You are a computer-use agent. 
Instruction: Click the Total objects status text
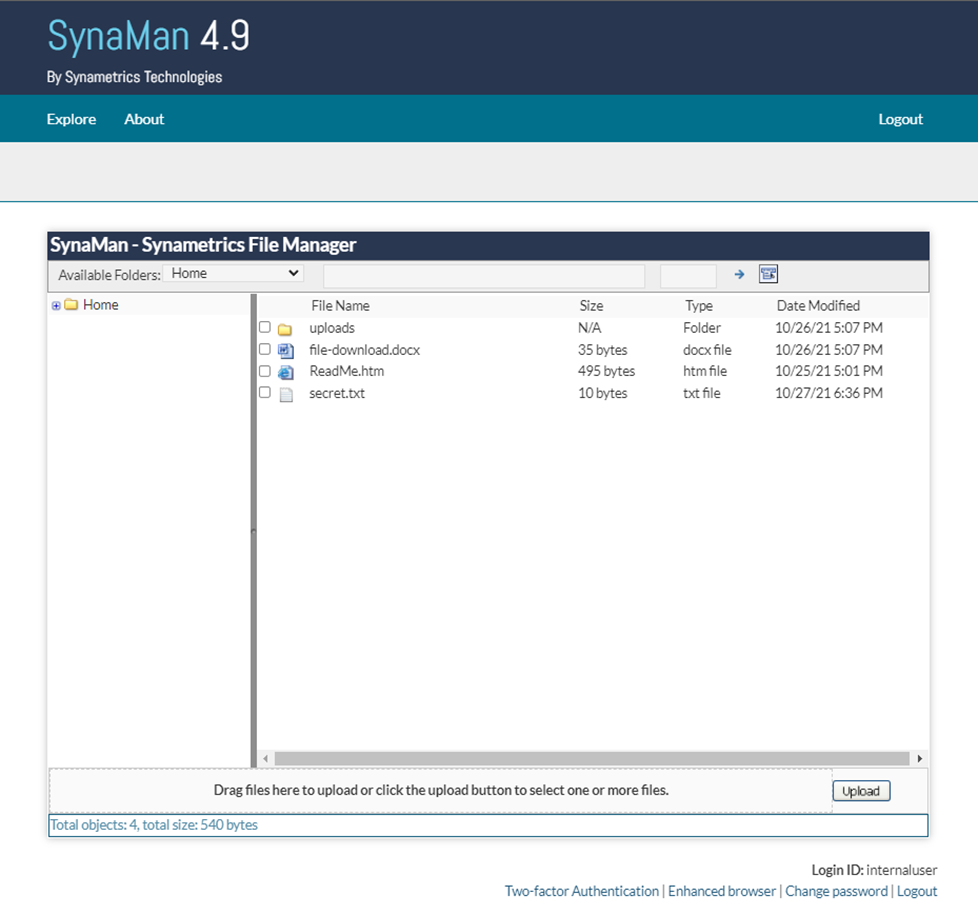coord(153,825)
